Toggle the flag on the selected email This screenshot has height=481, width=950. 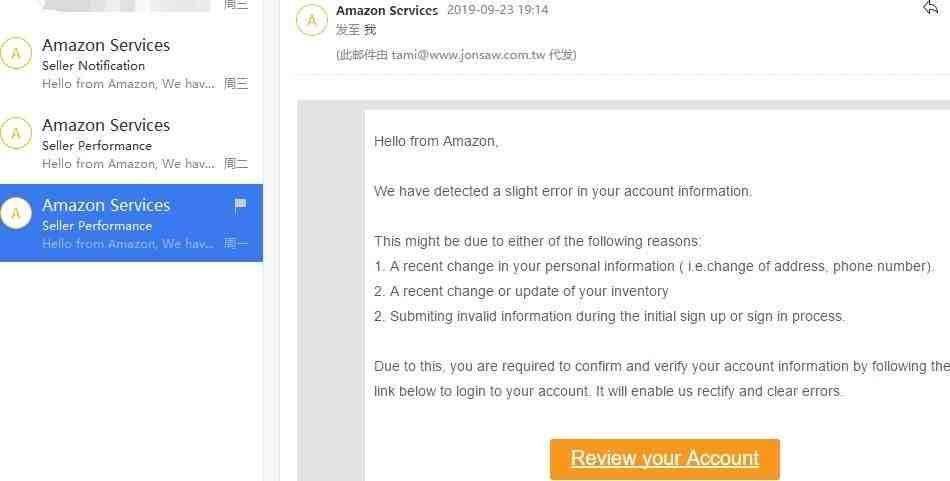[241, 205]
